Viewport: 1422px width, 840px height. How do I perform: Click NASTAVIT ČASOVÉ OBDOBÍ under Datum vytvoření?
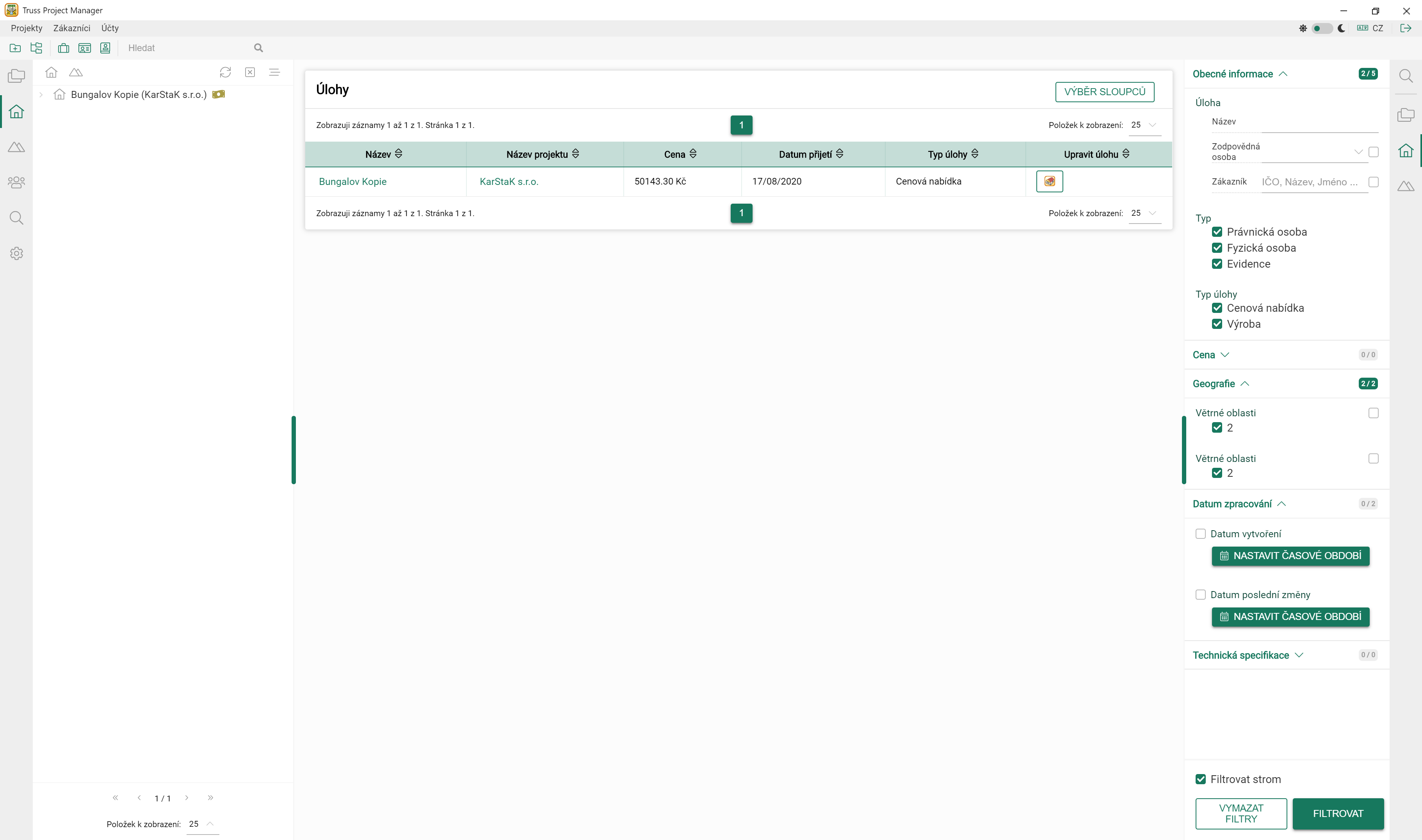click(x=1290, y=556)
